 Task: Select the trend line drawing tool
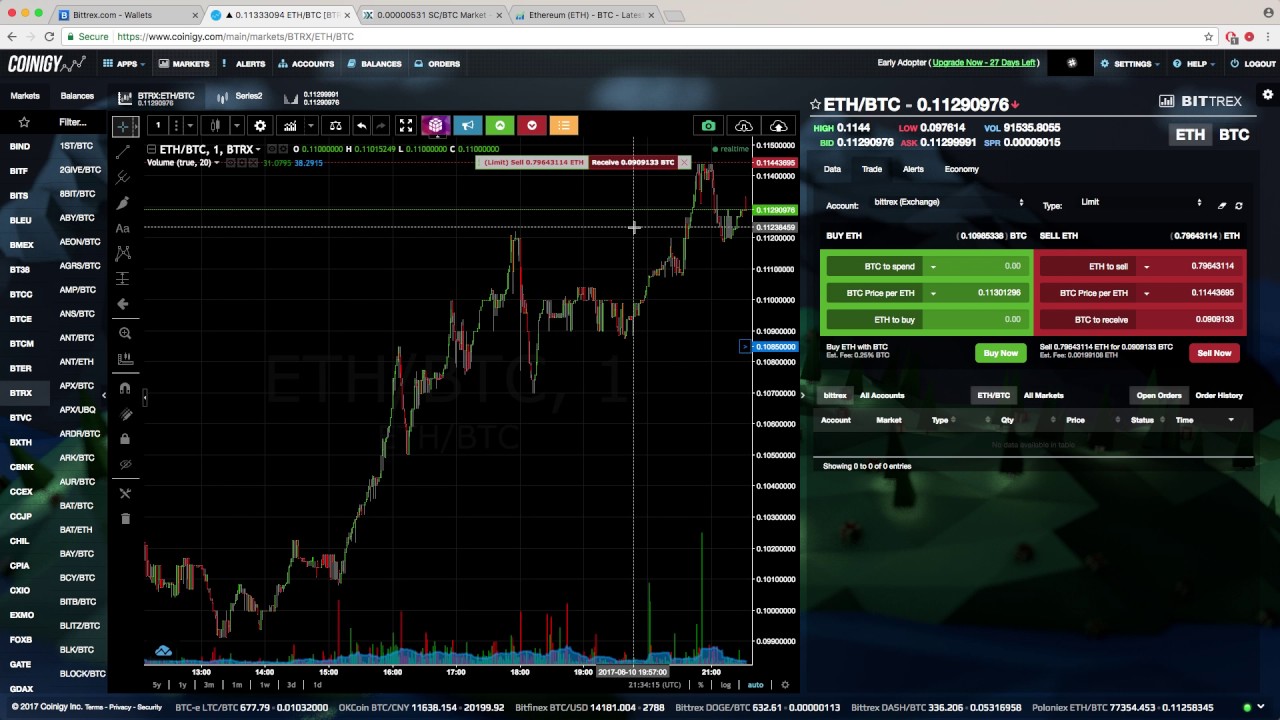(124, 152)
